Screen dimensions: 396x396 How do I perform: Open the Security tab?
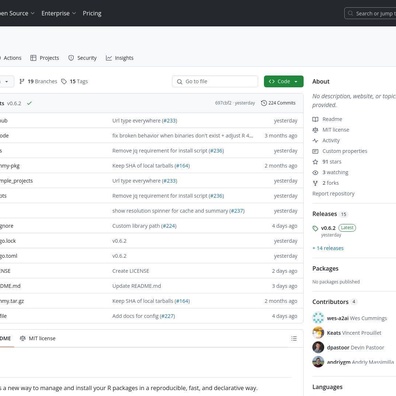click(x=82, y=58)
